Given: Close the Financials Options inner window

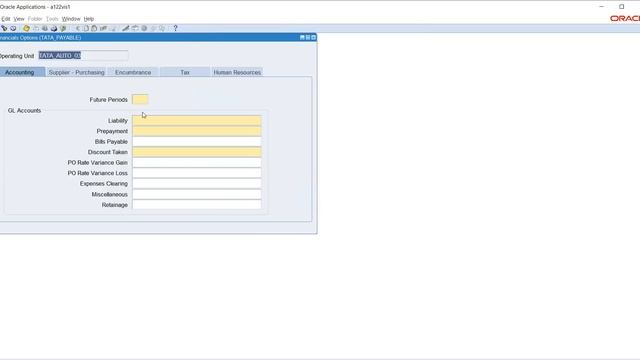Looking at the screenshot, I should [313, 38].
